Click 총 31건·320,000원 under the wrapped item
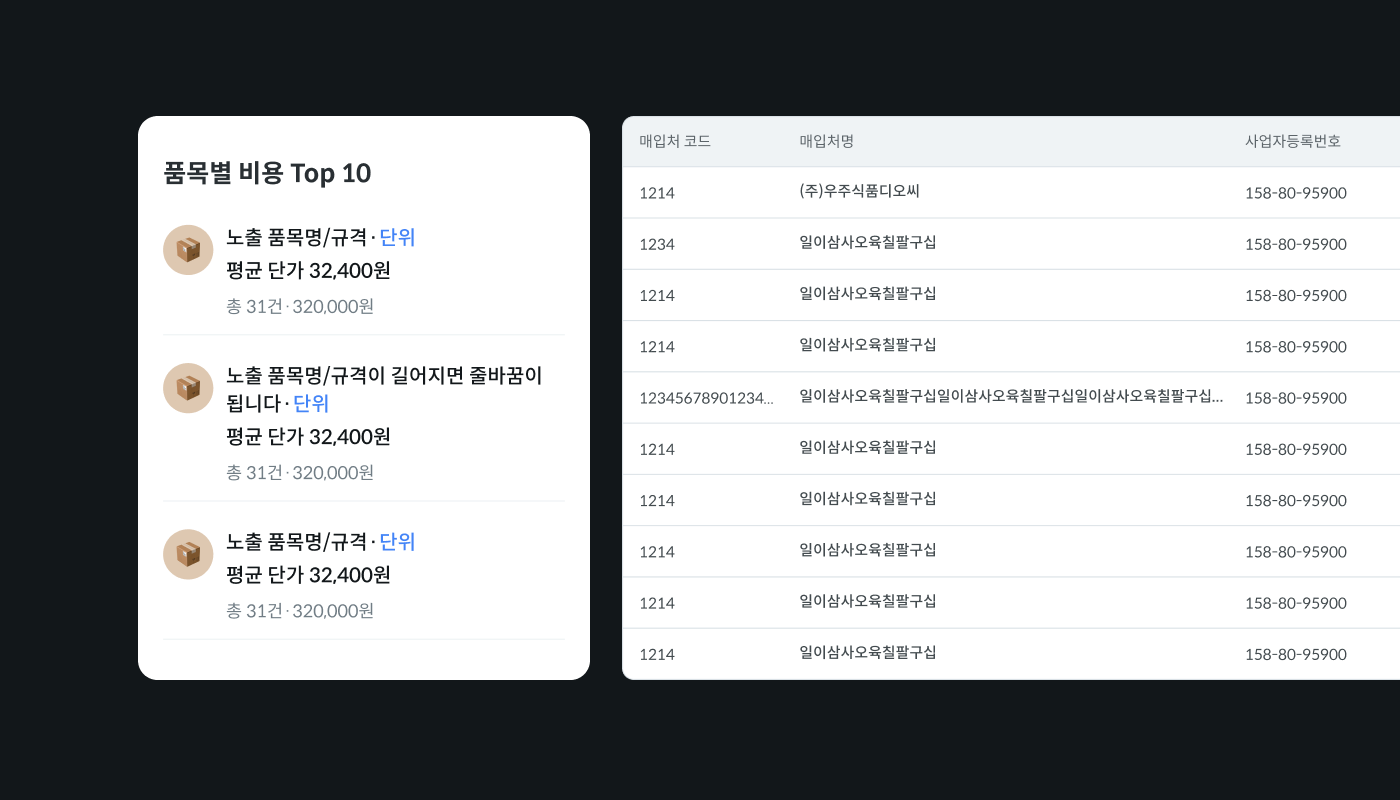Screen dimensions: 1400x800 pyautogui.click(x=300, y=472)
